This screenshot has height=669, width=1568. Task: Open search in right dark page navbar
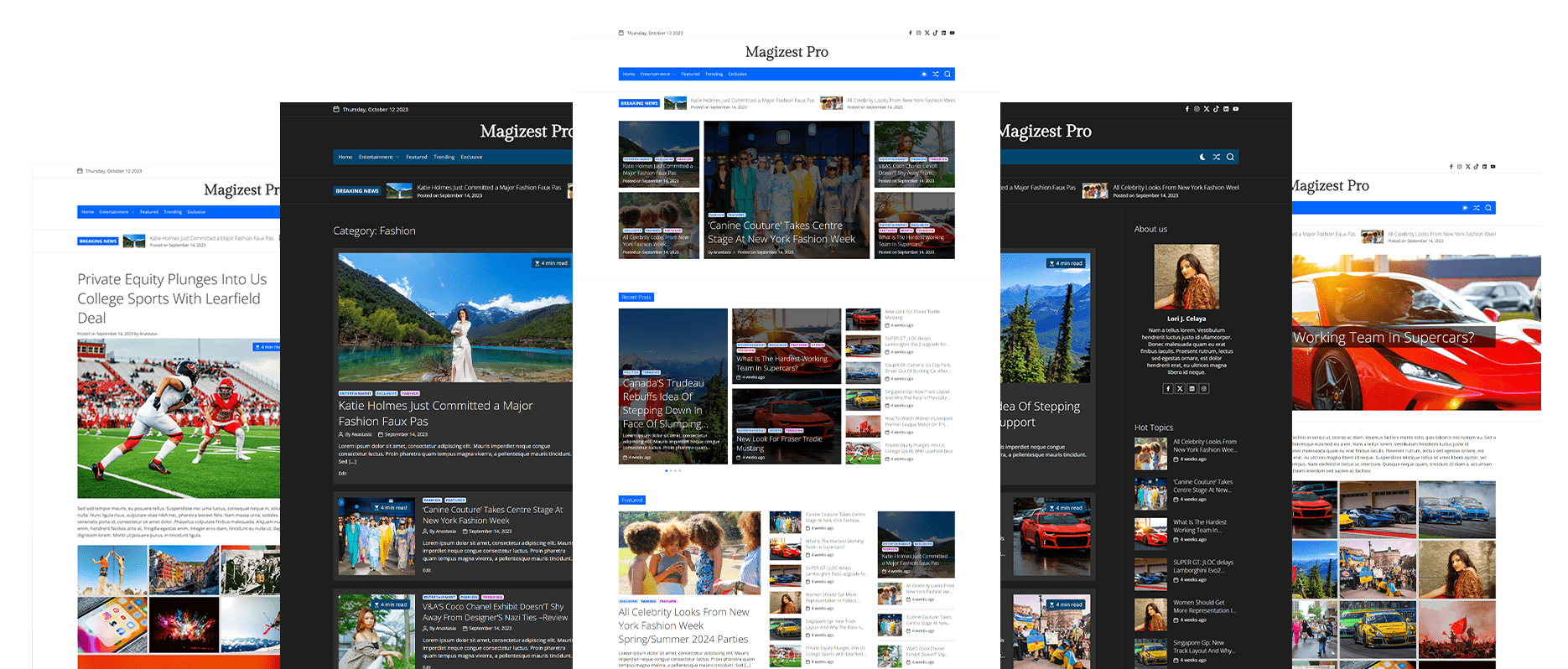pos(1230,157)
